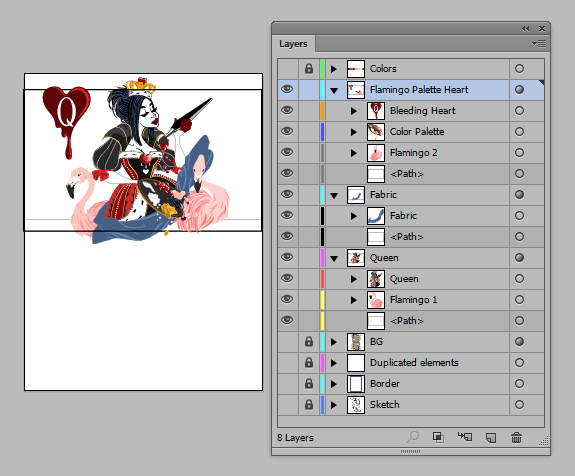This screenshot has width=575, height=476.
Task: Hide the top-level Fabric layer
Action: (x=287, y=195)
